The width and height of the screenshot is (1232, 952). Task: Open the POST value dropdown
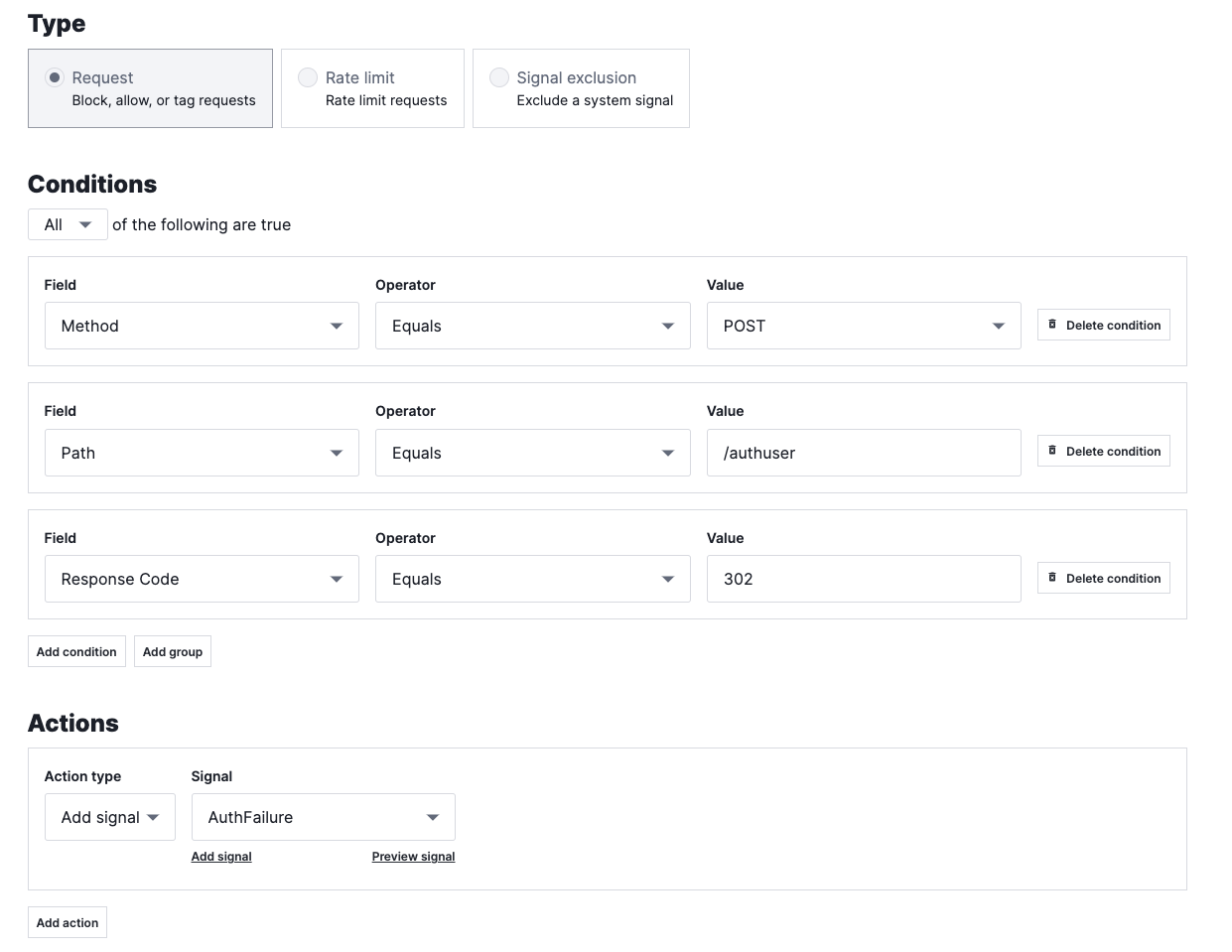[863, 326]
